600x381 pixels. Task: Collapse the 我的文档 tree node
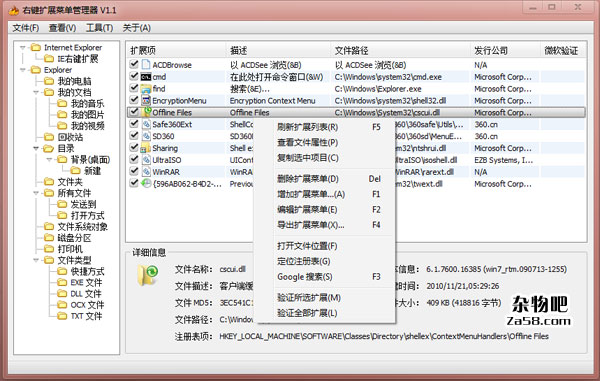(36, 93)
